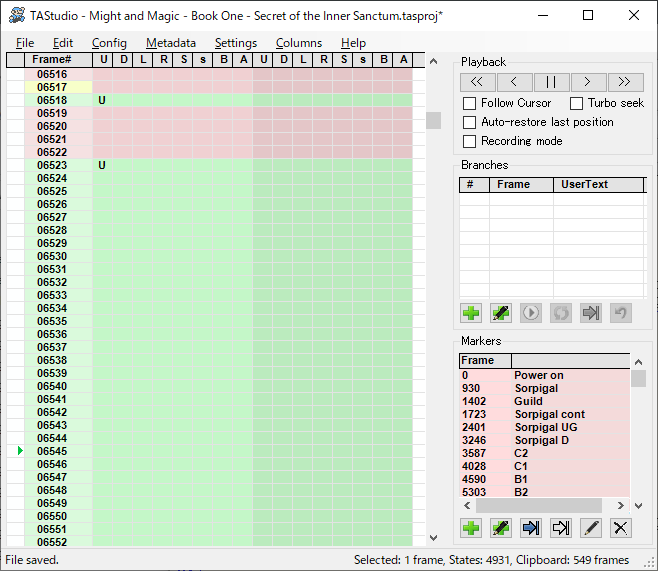Jump to marker using the blue arrow icon
Screen dimensions: 658x571
click(531, 528)
